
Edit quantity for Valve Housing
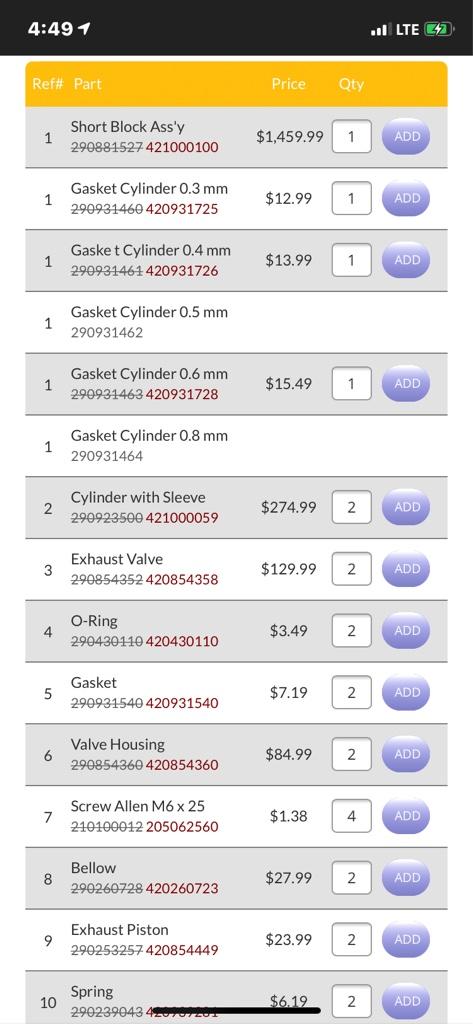(x=351, y=754)
